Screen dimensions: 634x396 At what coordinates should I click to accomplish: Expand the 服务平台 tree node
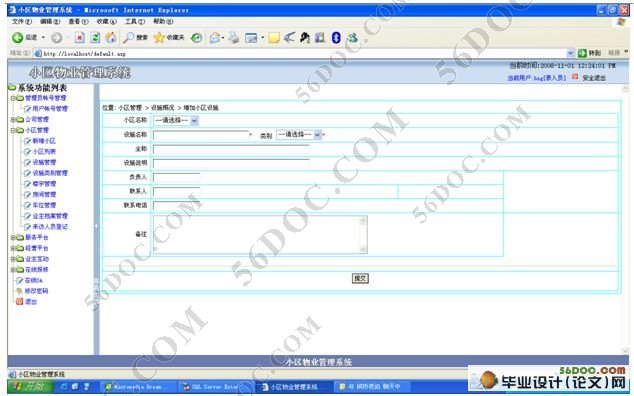[x=13, y=237]
